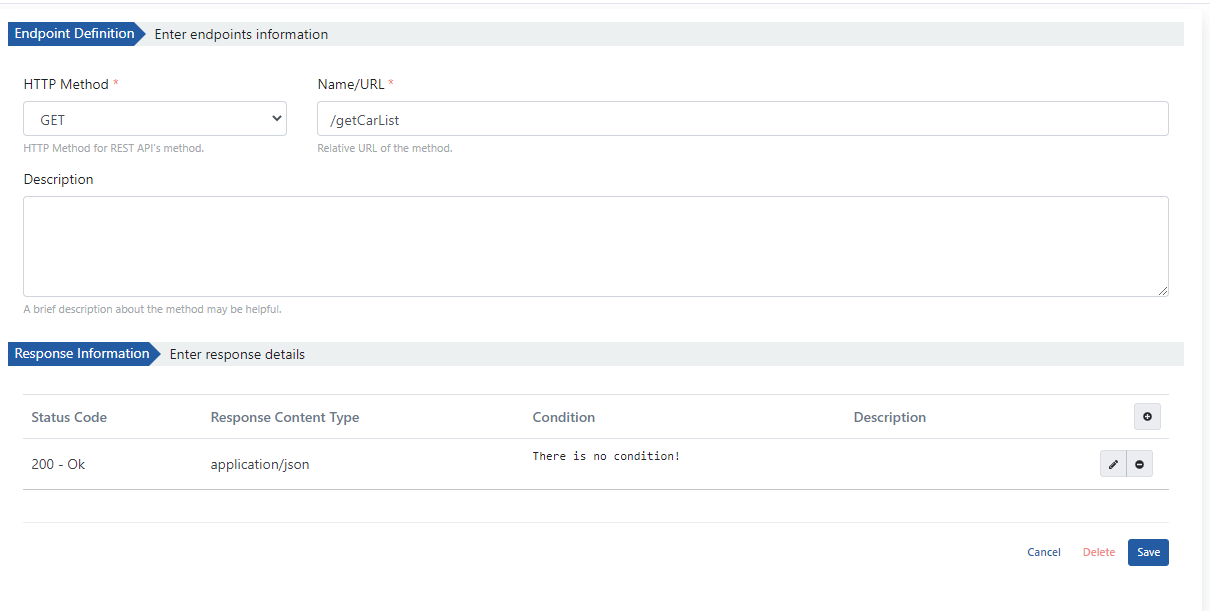
Task: Open the HTTP Method dropdown
Action: [x=155, y=119]
